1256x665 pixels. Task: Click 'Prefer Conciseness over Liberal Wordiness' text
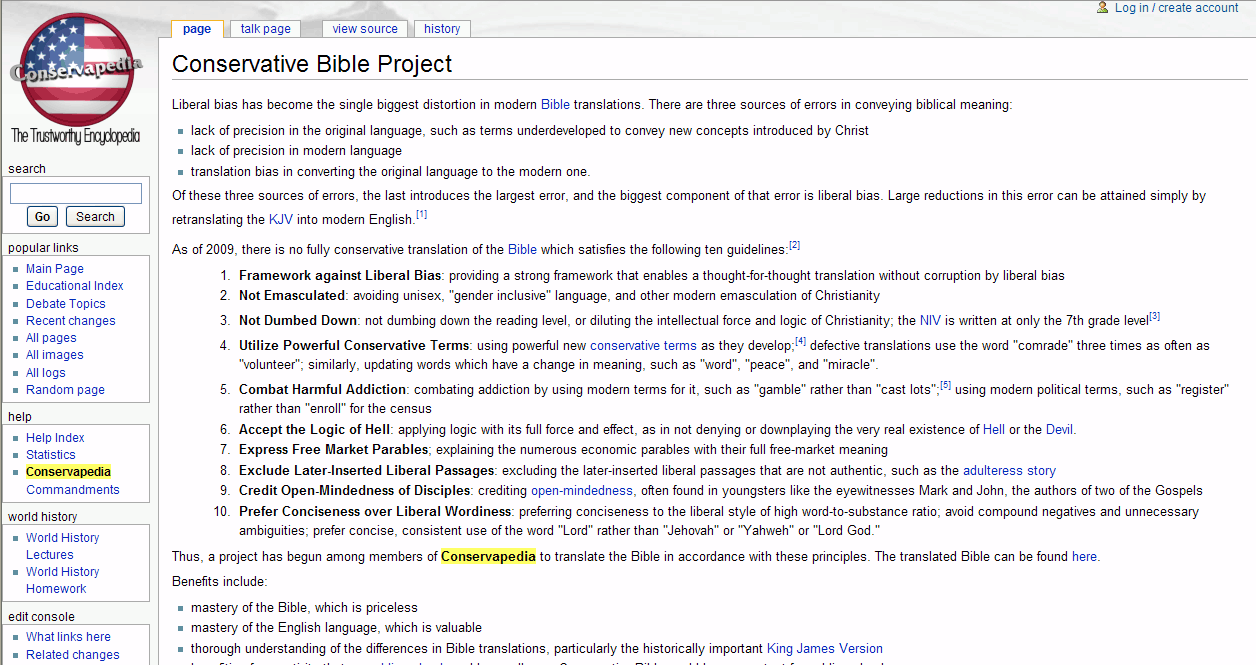pyautogui.click(x=375, y=512)
